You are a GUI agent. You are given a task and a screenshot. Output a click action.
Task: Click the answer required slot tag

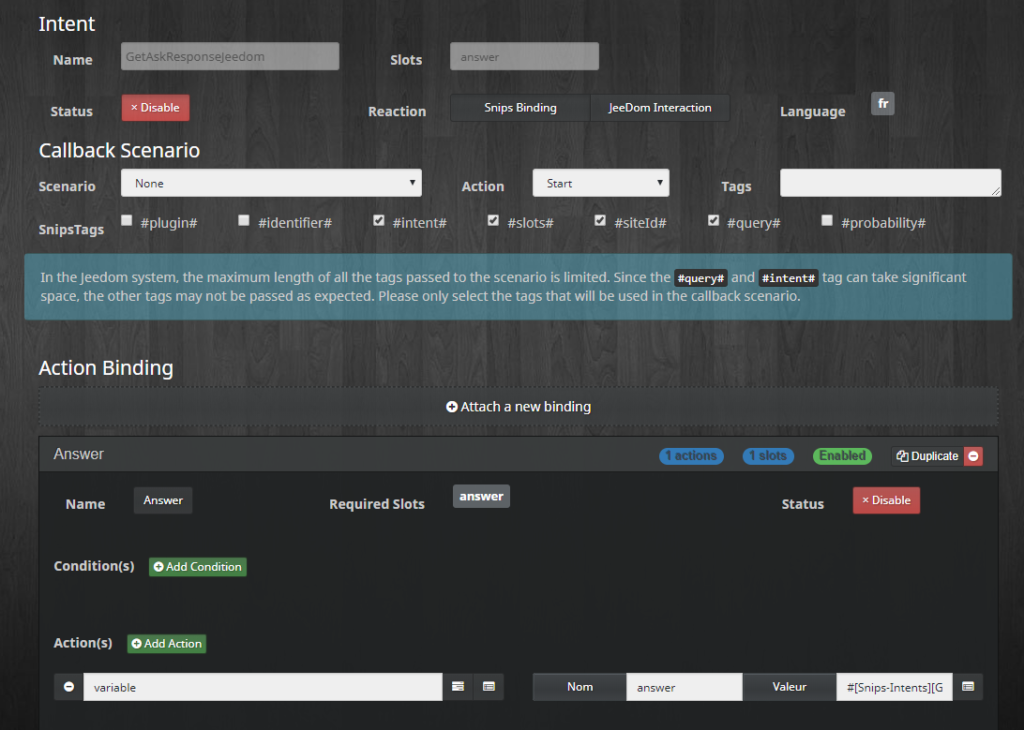pos(481,496)
